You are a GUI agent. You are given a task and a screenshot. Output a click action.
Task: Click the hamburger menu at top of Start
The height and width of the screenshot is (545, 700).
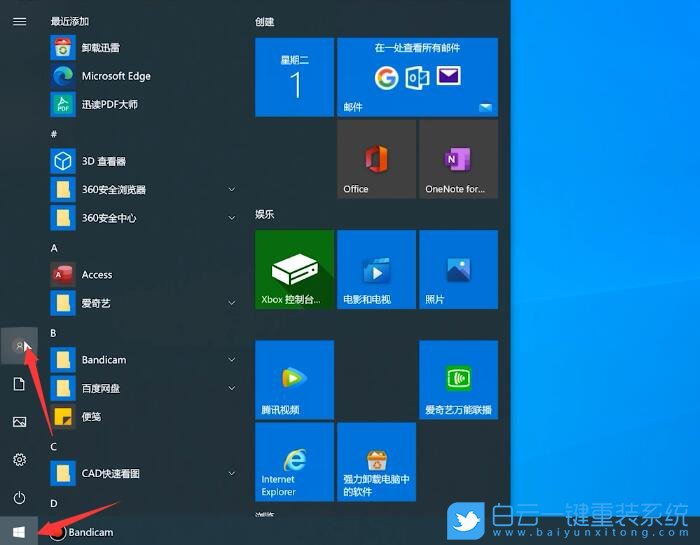click(x=19, y=21)
